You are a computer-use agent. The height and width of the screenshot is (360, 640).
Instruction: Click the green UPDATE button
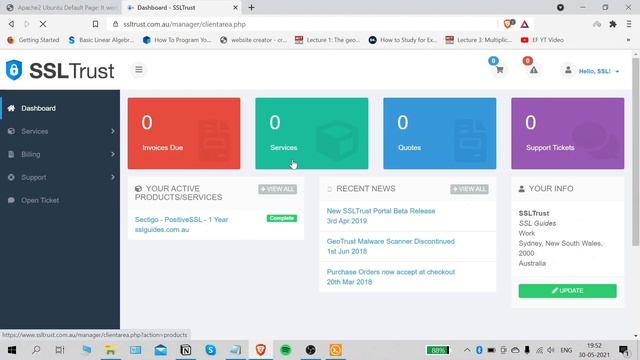[x=568, y=291]
